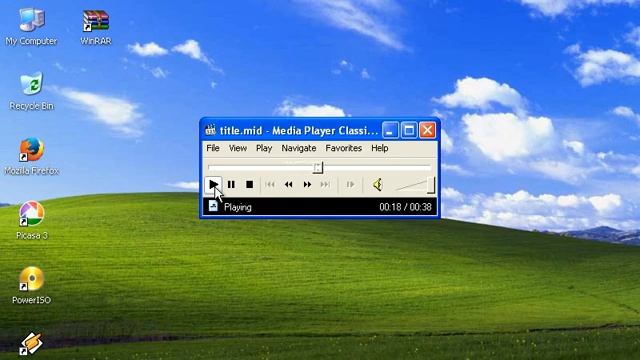
Task: Click the rewind (decrease speed) icon
Action: click(x=289, y=184)
